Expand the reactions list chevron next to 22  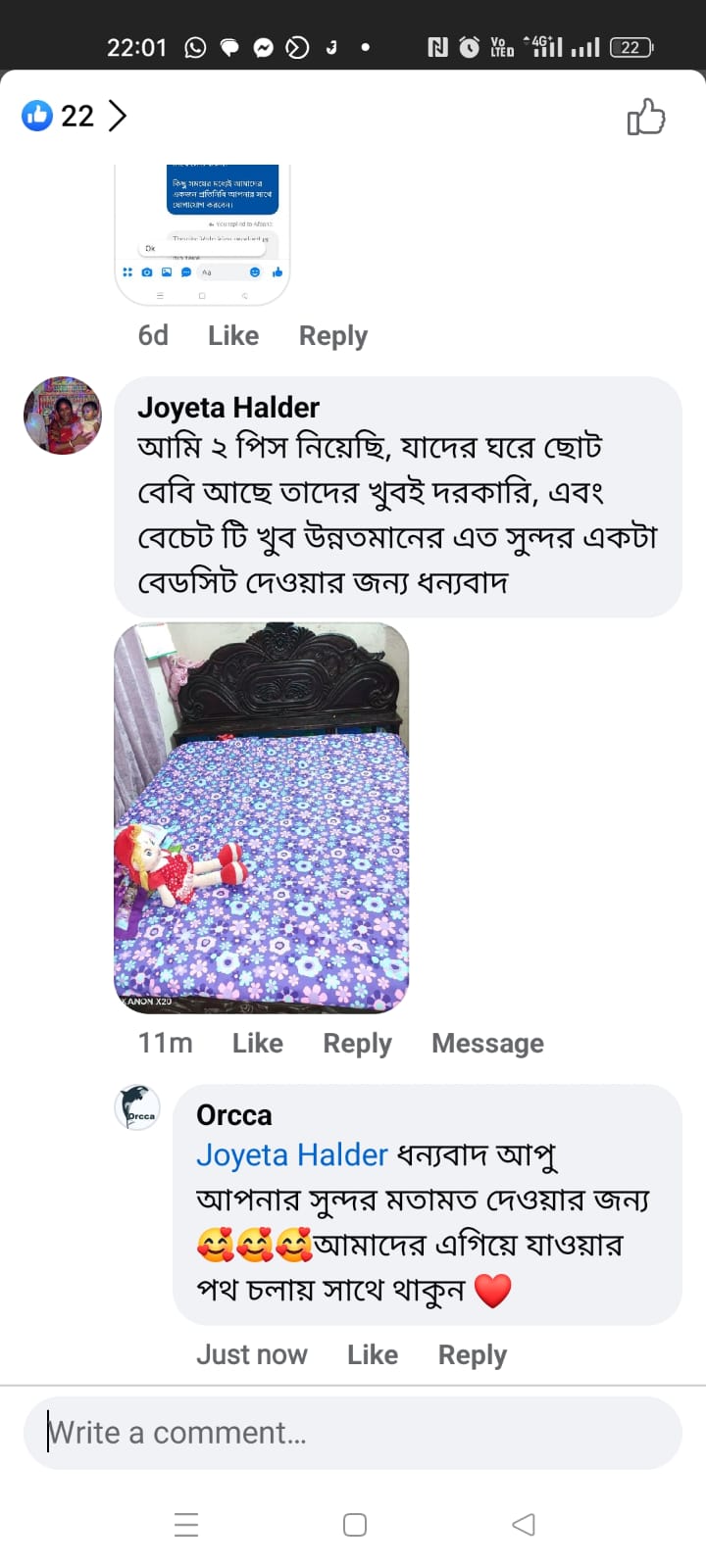[x=118, y=116]
